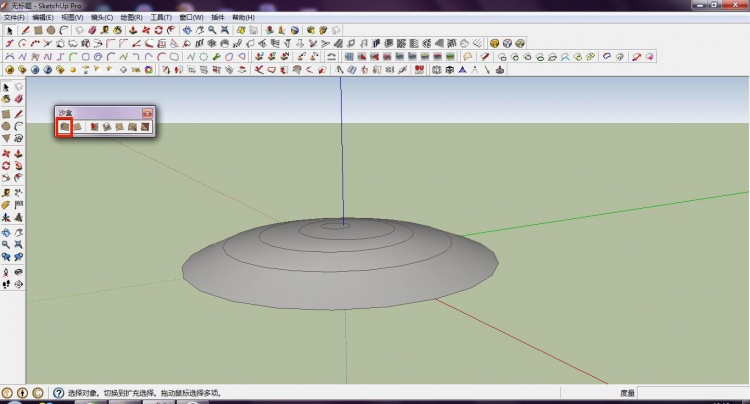750x404 pixels.
Task: Open the 视图(V) menu
Action: point(72,17)
